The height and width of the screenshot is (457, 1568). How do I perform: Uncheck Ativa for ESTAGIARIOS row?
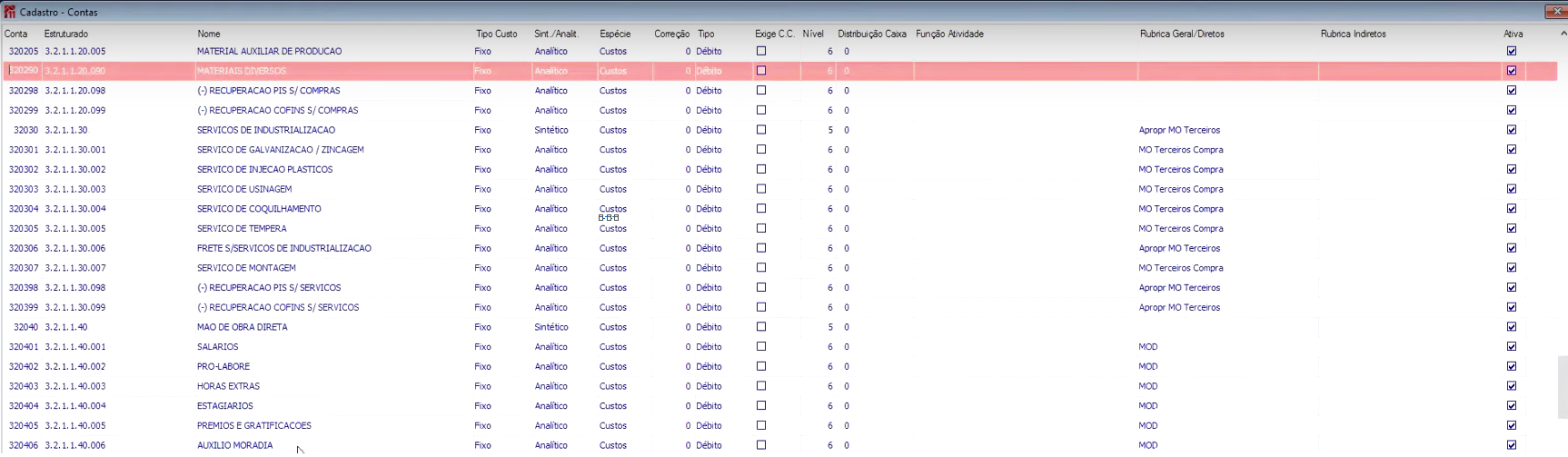click(1512, 406)
